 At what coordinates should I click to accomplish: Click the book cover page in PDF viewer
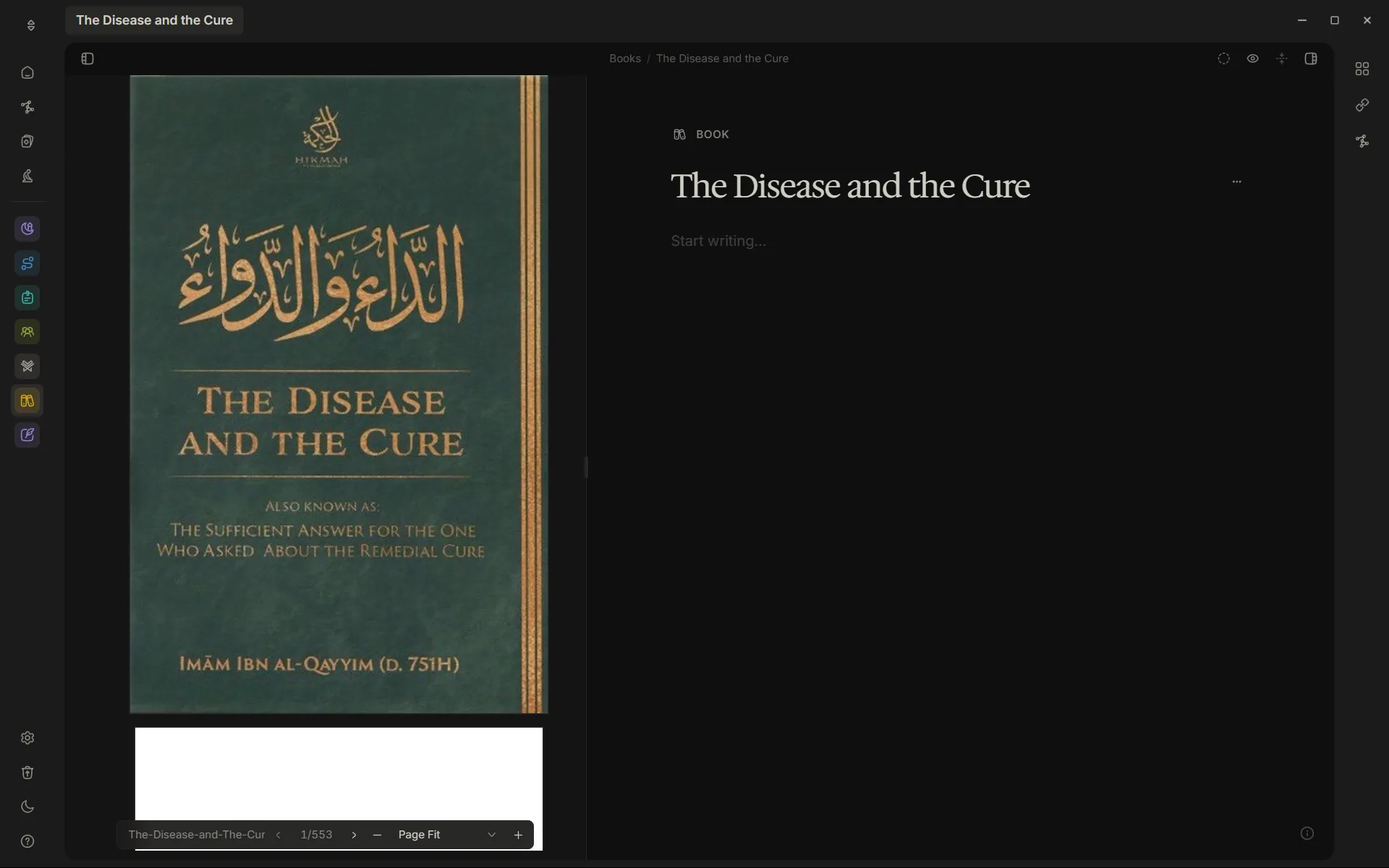pos(339,394)
